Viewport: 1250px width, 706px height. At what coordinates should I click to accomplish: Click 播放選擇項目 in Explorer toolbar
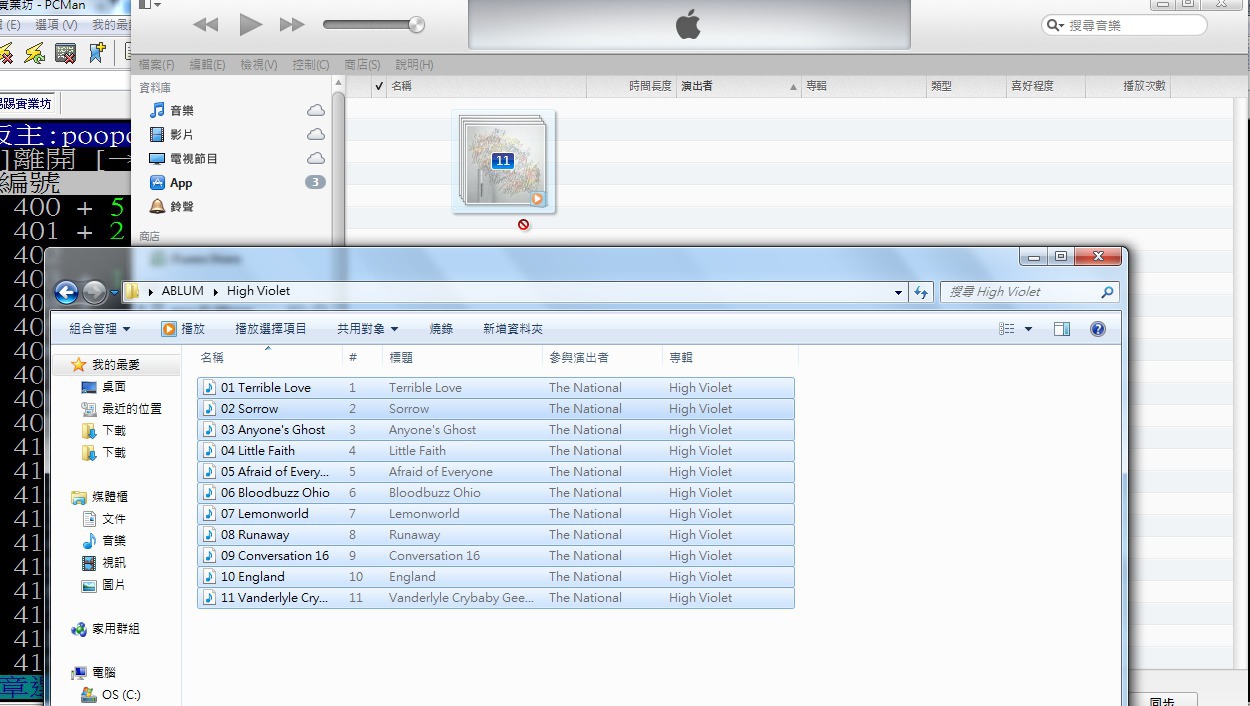point(271,328)
